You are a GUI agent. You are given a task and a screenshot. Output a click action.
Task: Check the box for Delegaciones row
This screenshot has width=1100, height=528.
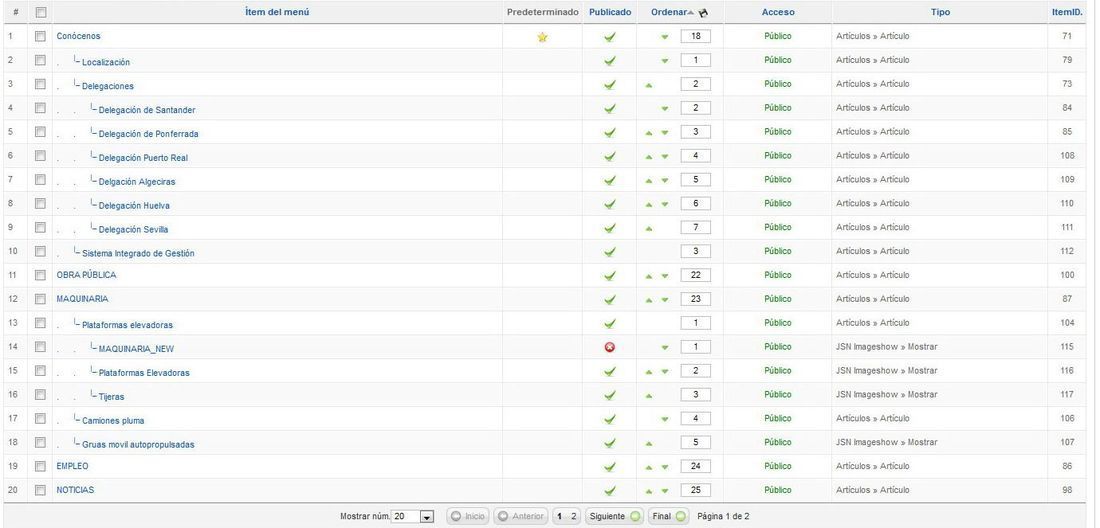[x=41, y=84]
